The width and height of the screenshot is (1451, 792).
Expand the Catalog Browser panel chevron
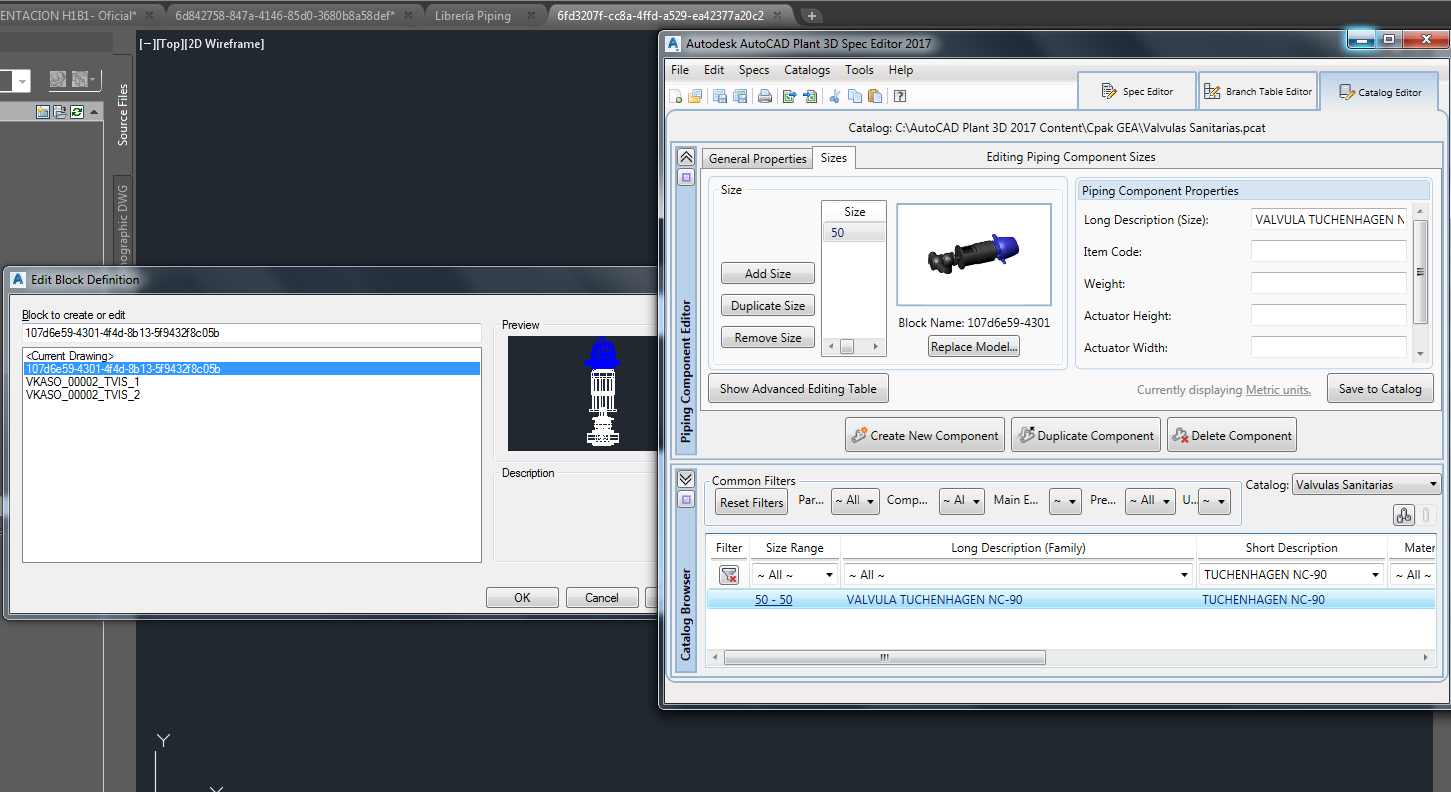(x=686, y=479)
